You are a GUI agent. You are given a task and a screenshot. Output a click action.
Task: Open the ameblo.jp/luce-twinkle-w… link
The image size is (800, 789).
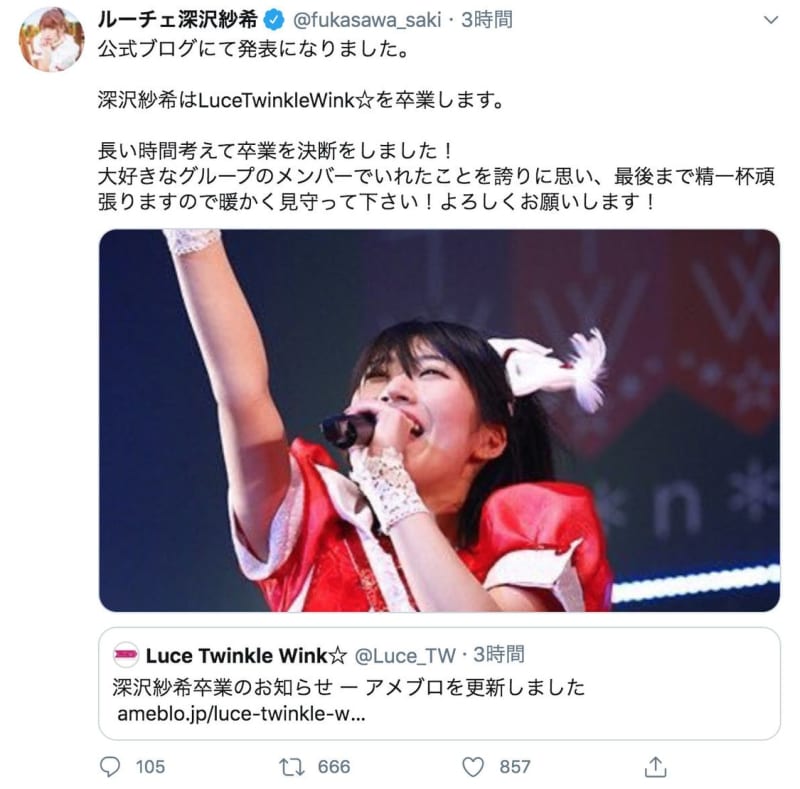click(x=241, y=714)
